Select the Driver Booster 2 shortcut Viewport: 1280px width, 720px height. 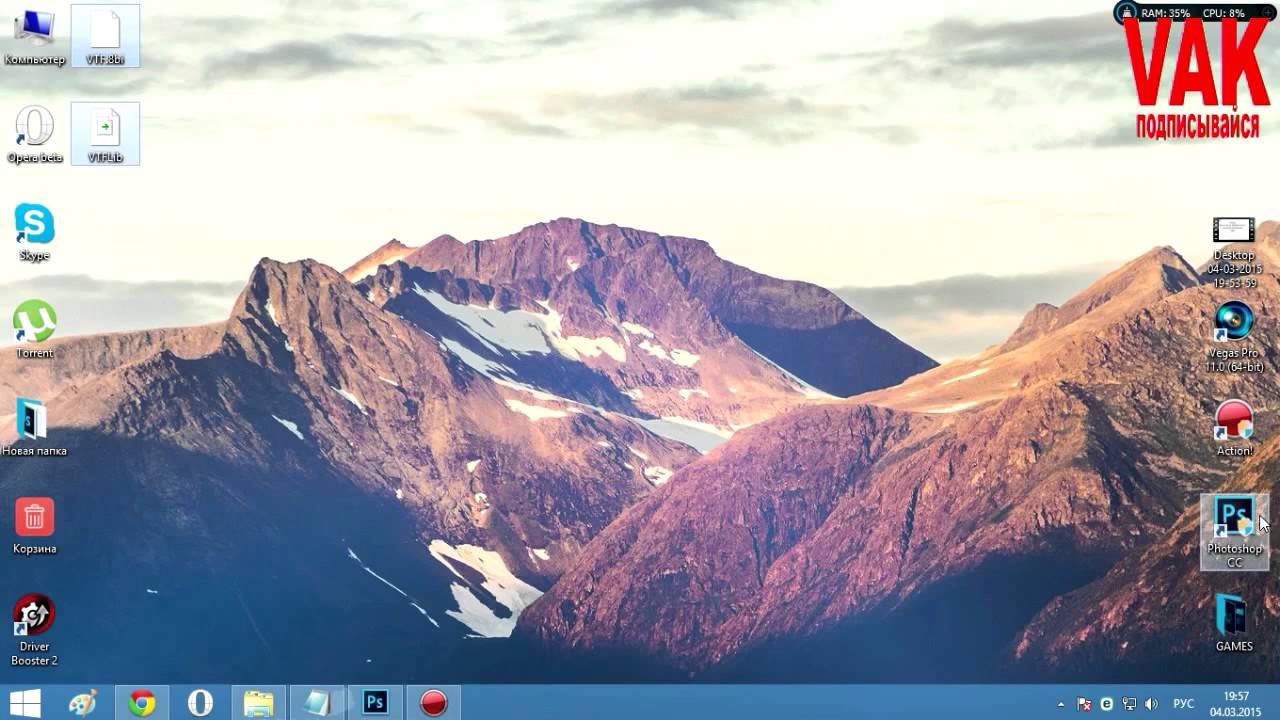click(x=34, y=630)
